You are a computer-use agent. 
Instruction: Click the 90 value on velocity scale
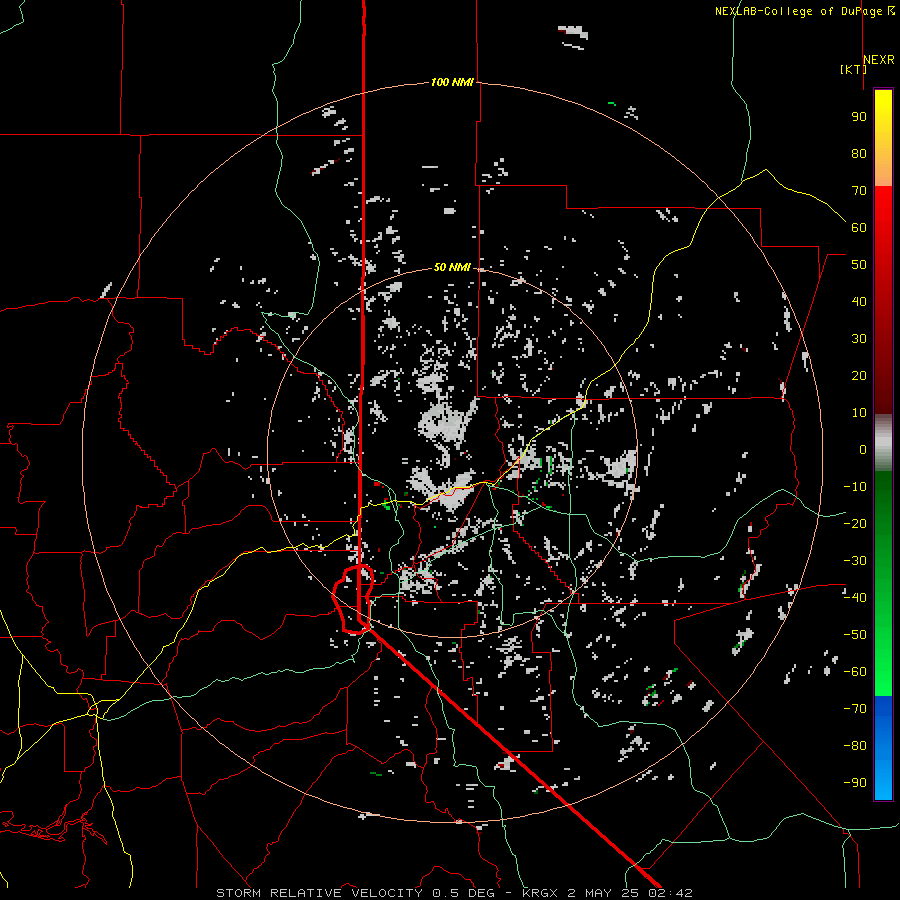click(x=859, y=117)
